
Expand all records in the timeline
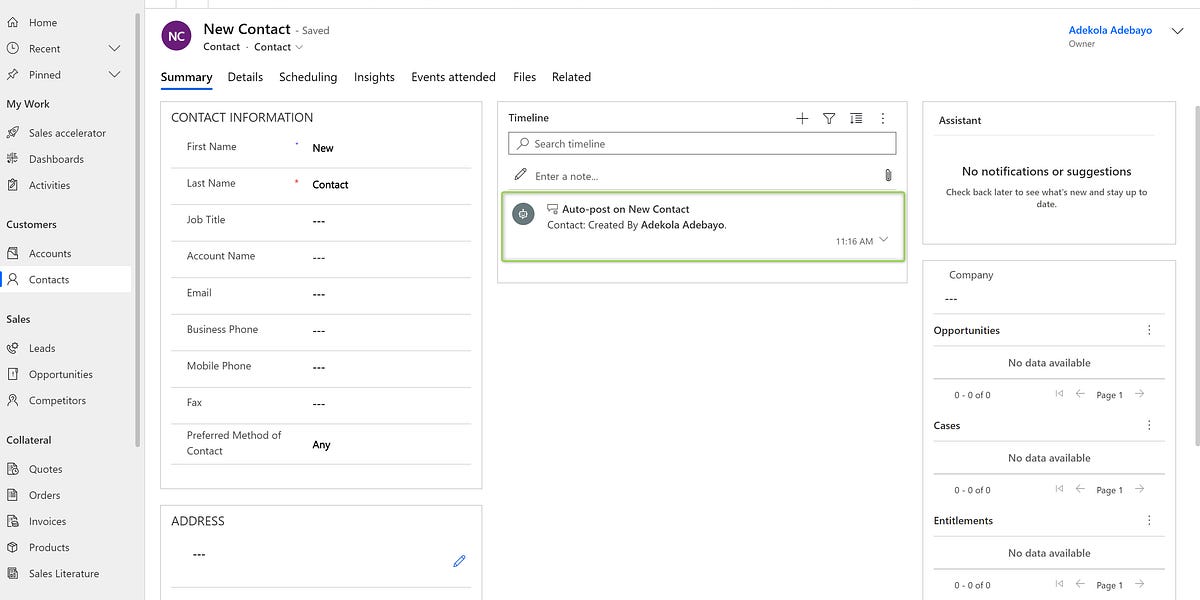click(856, 117)
